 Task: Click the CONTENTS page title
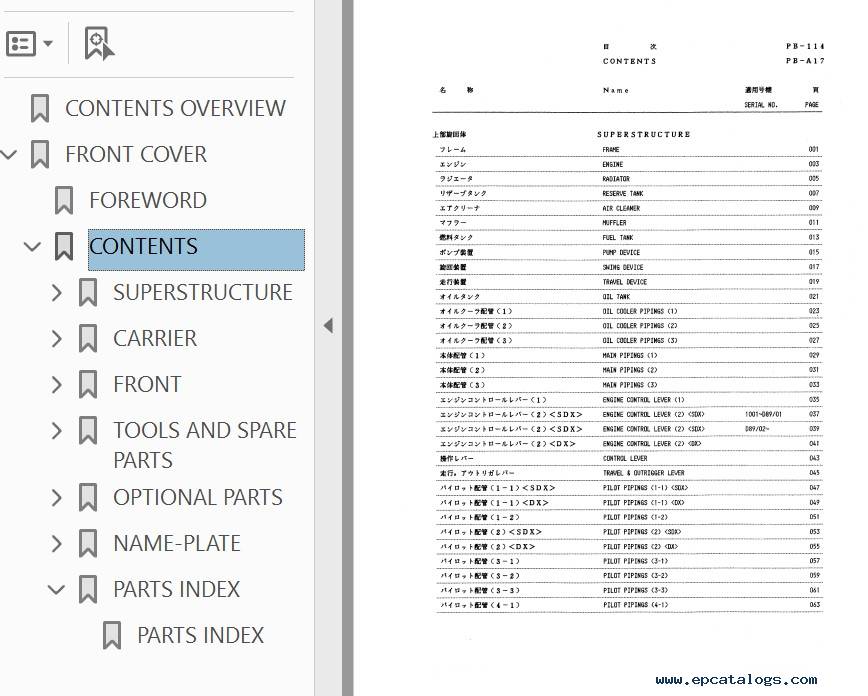coord(629,61)
